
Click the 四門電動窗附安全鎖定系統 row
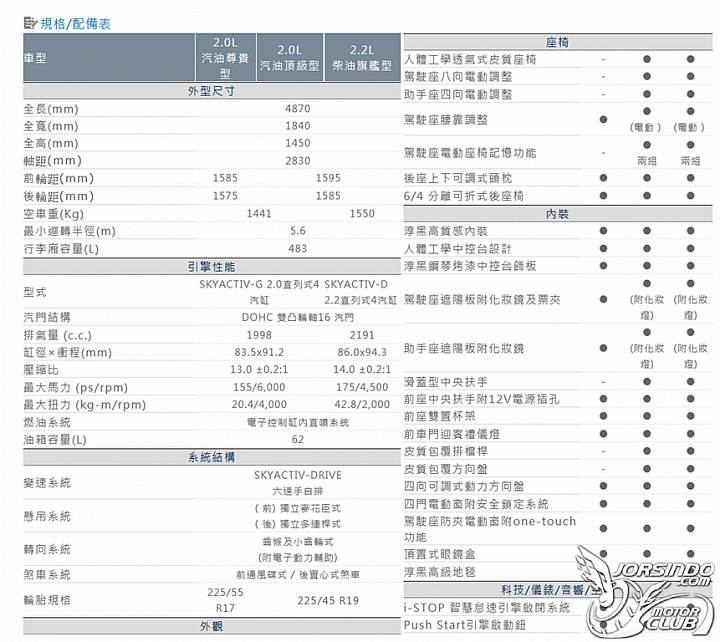(x=558, y=504)
